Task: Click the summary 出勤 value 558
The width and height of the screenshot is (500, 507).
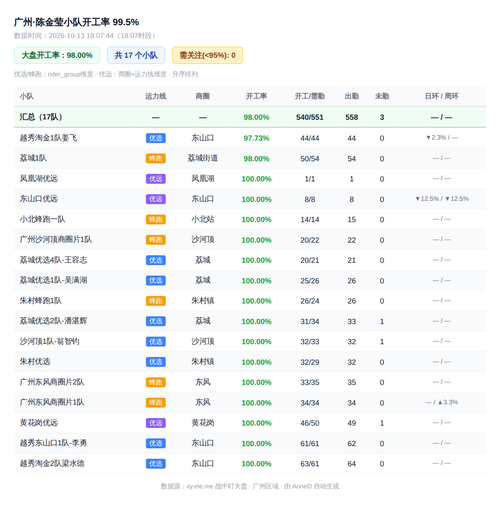Action: (x=352, y=117)
